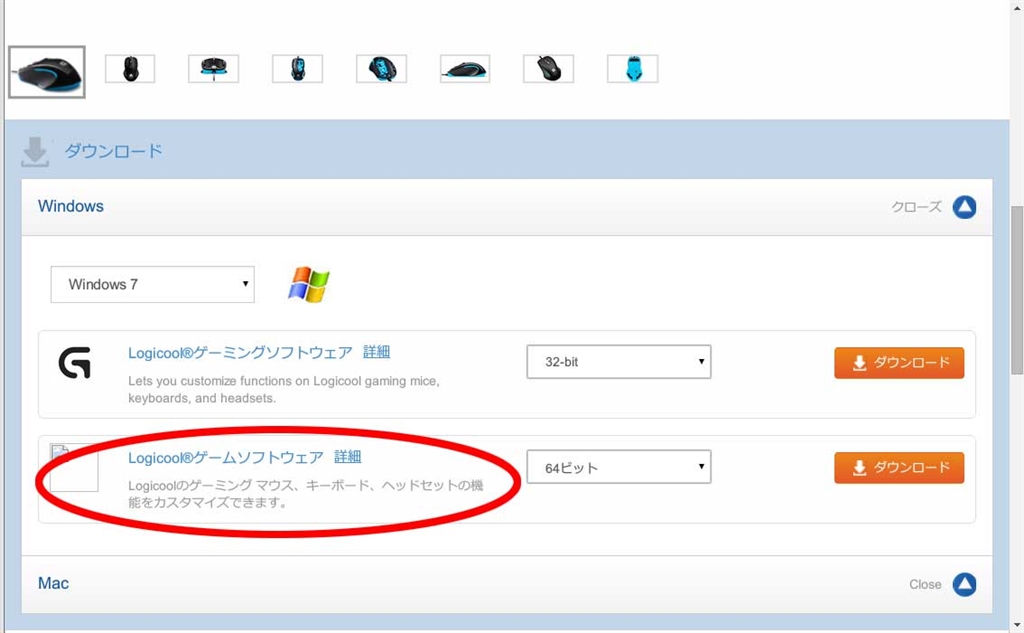Open 詳細 link for ゲームソフトウェア
Image resolution: width=1024 pixels, height=633 pixels.
(x=347, y=457)
